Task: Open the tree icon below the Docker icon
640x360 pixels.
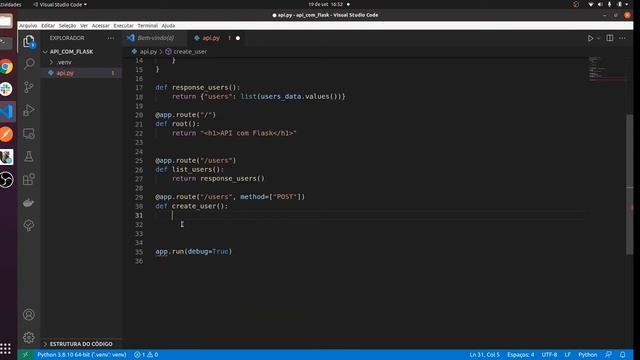Action: (x=29, y=225)
